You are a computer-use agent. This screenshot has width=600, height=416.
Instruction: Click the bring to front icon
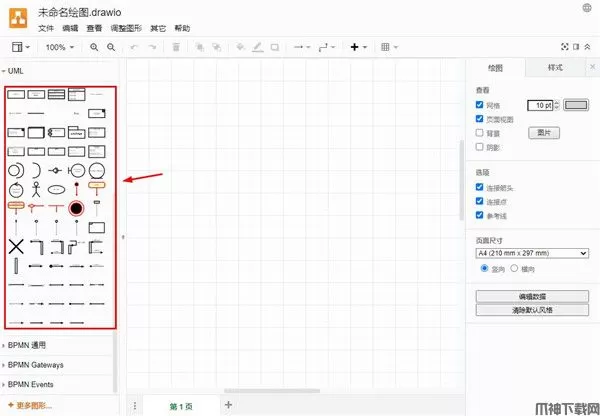pyautogui.click(x=199, y=47)
